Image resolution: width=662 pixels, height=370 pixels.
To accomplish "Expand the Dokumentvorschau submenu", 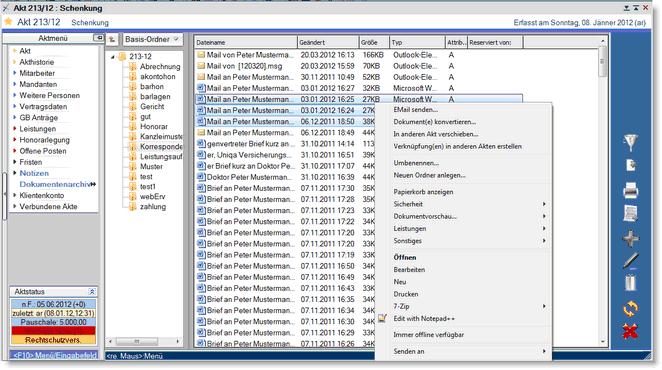I will tap(544, 216).
